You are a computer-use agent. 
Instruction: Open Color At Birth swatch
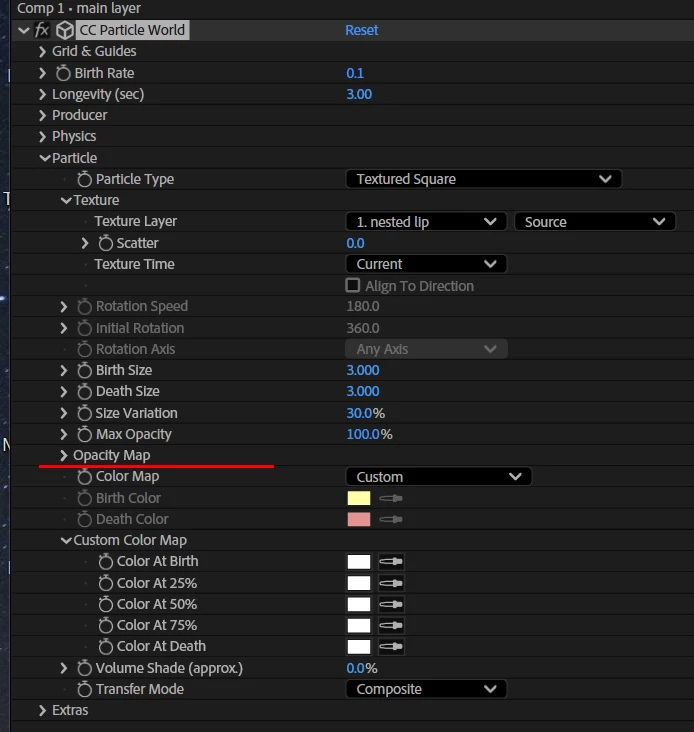tap(359, 562)
